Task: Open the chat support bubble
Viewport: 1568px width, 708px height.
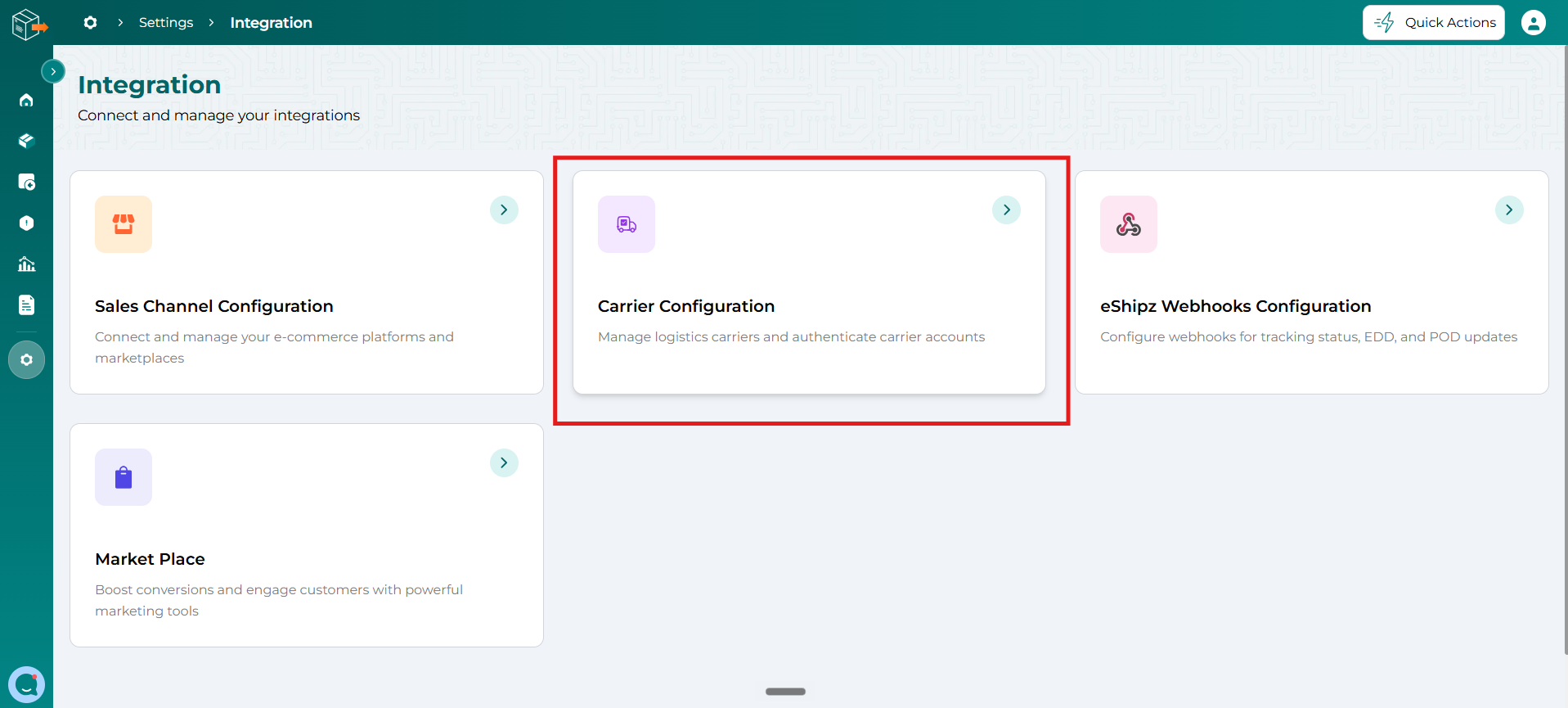Action: [26, 684]
